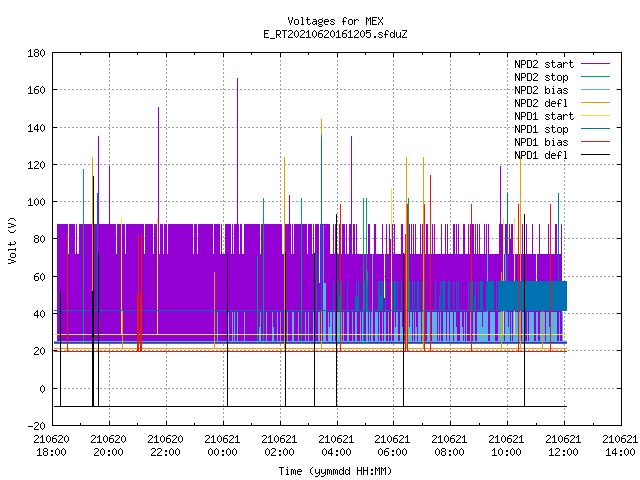Viewport: 640px width, 480px height.
Task: Click the NPD2 defl legend label
Action: (541, 103)
